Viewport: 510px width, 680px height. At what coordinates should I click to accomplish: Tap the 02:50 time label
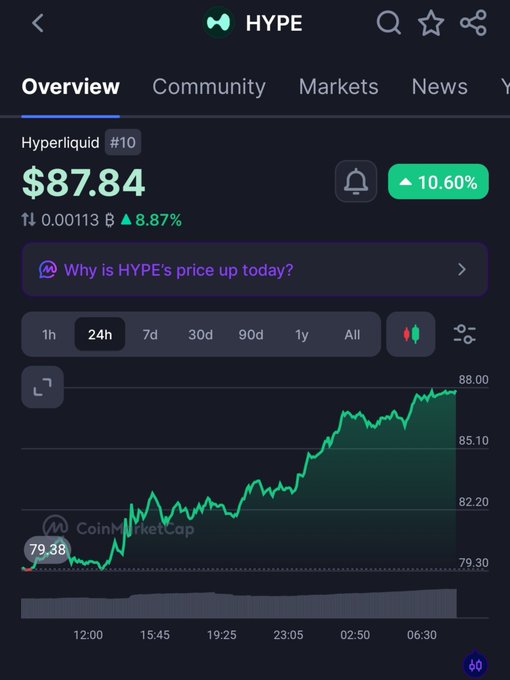(355, 635)
